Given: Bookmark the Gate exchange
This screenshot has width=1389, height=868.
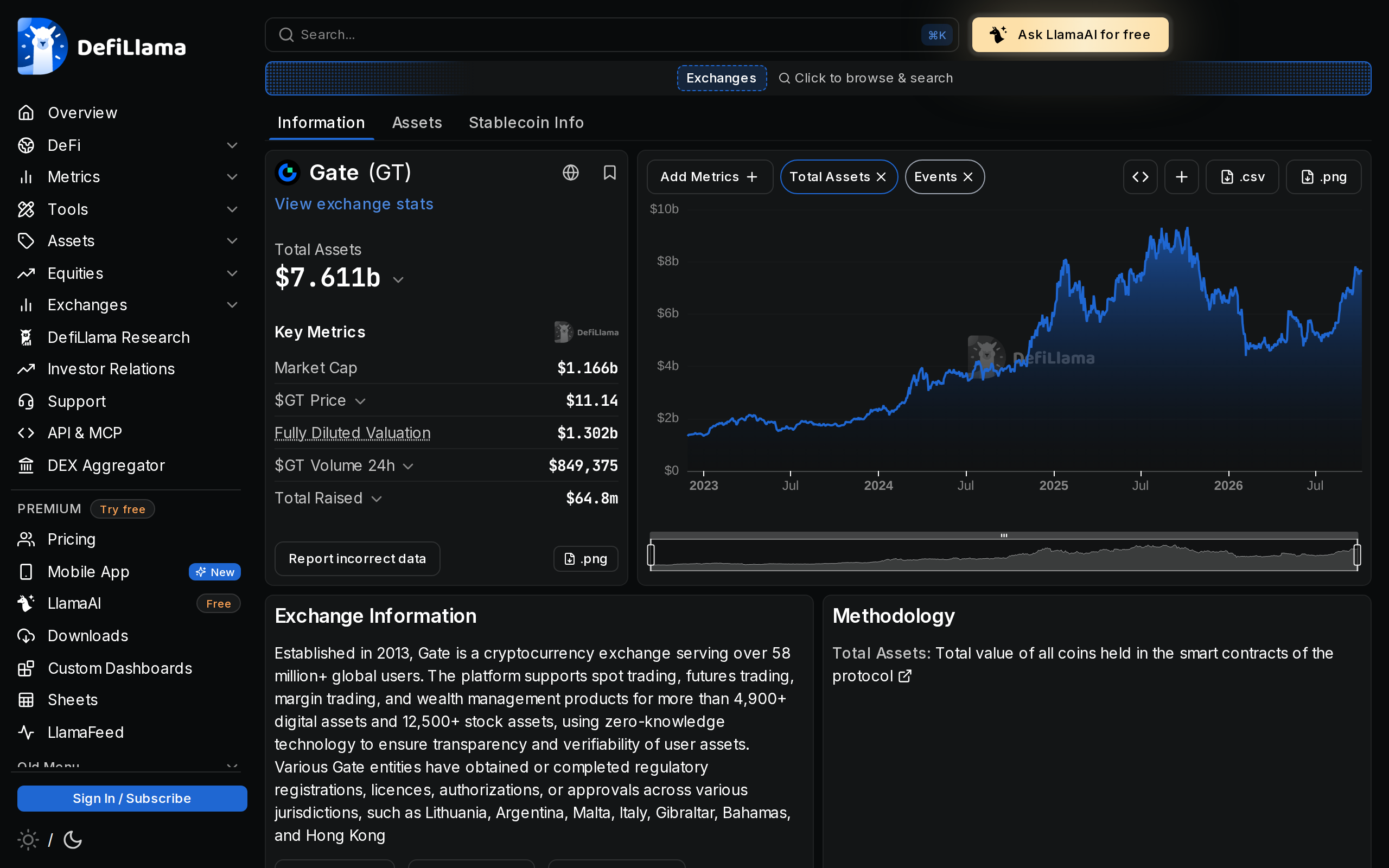Looking at the screenshot, I should click(609, 172).
